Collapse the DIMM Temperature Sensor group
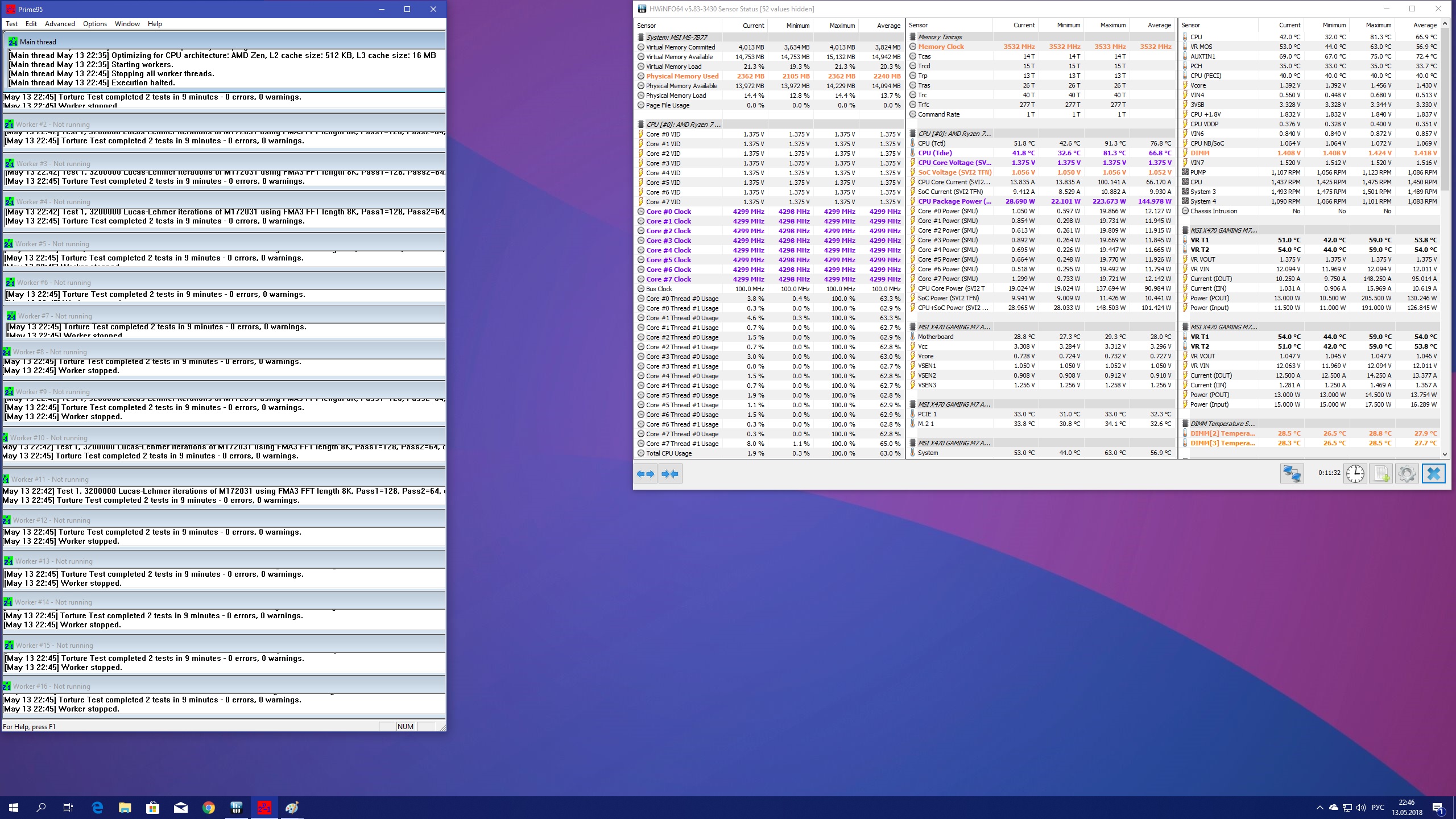 [1222, 424]
